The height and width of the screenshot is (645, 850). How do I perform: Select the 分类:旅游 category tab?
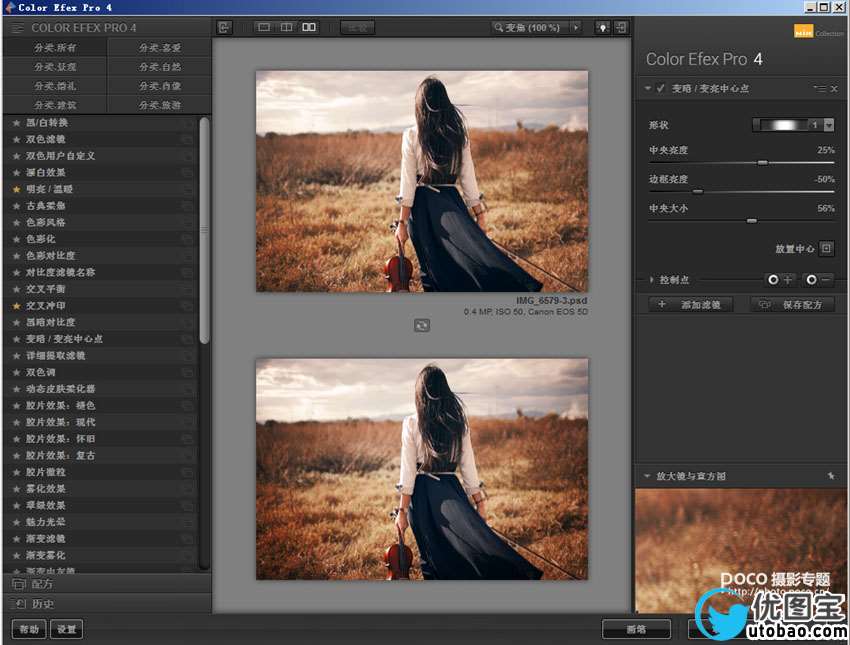pyautogui.click(x=159, y=105)
